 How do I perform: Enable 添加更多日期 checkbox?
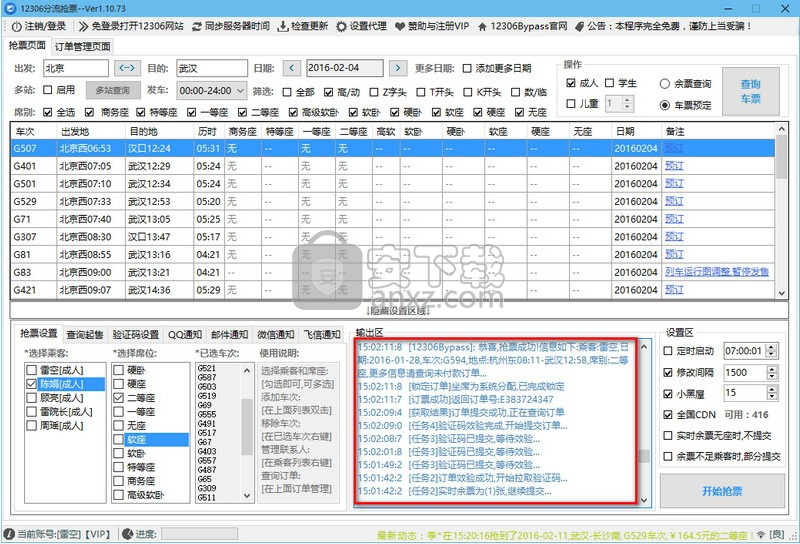pyautogui.click(x=467, y=68)
